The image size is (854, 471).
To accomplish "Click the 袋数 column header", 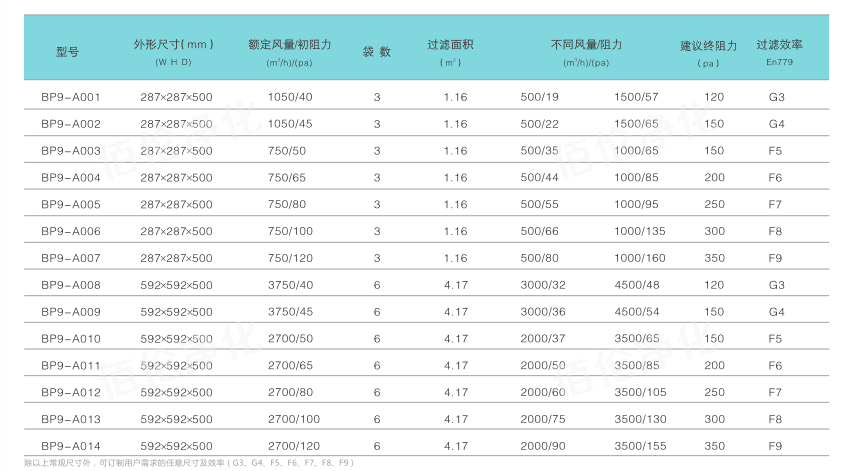I will point(377,52).
